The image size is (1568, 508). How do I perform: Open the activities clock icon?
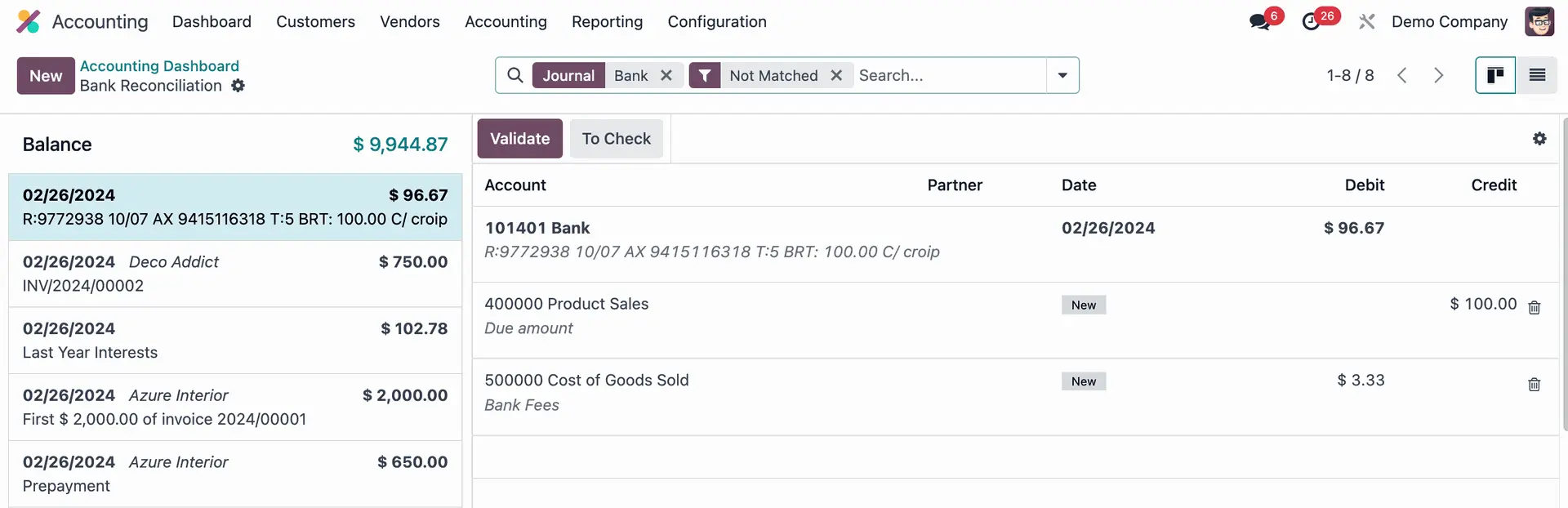(x=1312, y=22)
